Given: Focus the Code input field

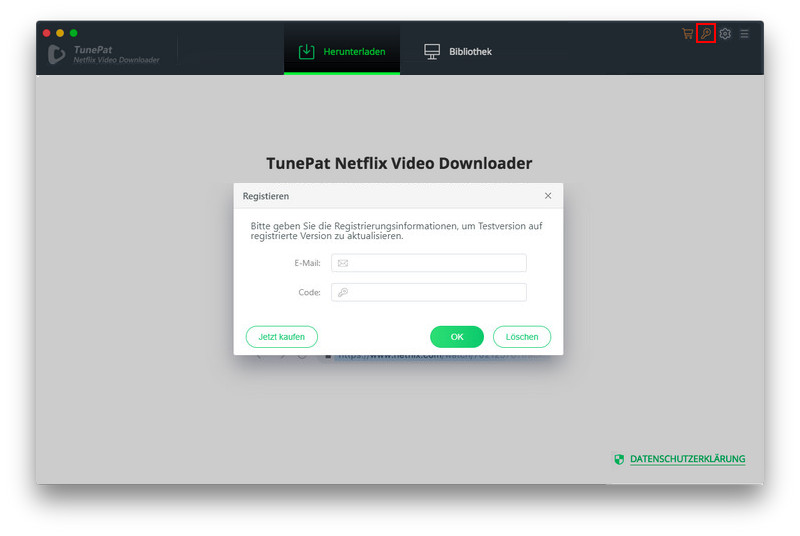Looking at the screenshot, I should click(436, 293).
